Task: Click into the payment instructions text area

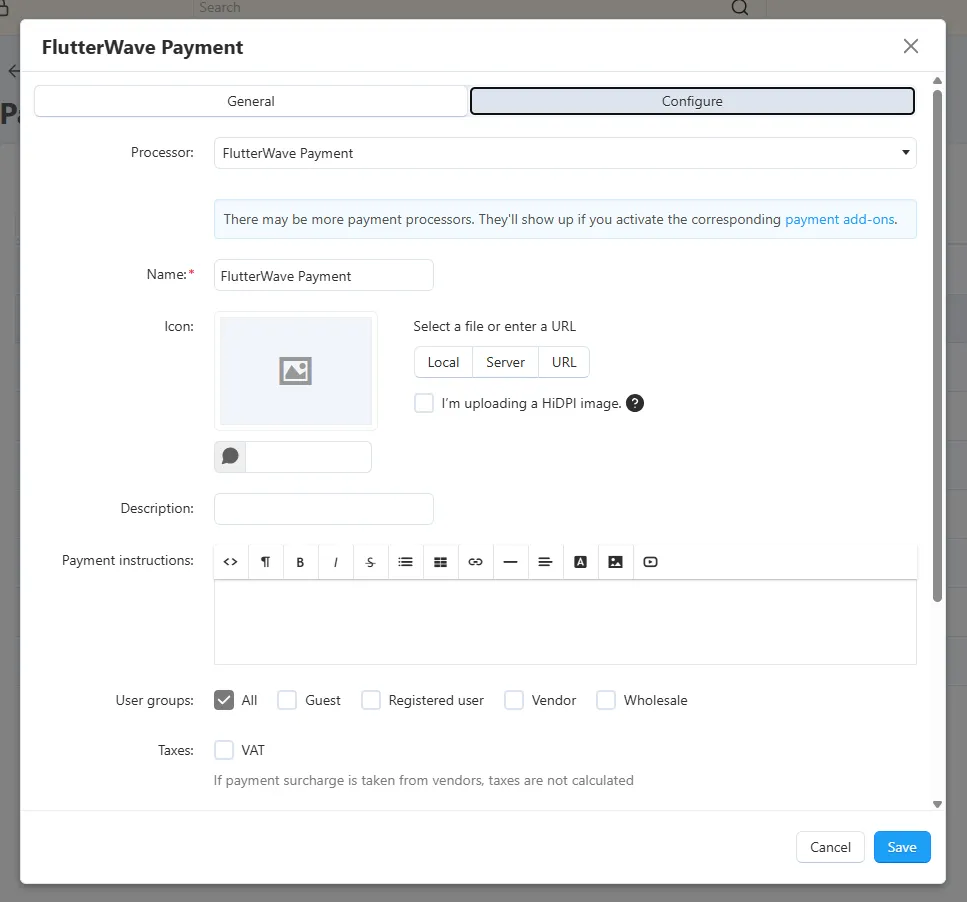Action: pos(565,621)
